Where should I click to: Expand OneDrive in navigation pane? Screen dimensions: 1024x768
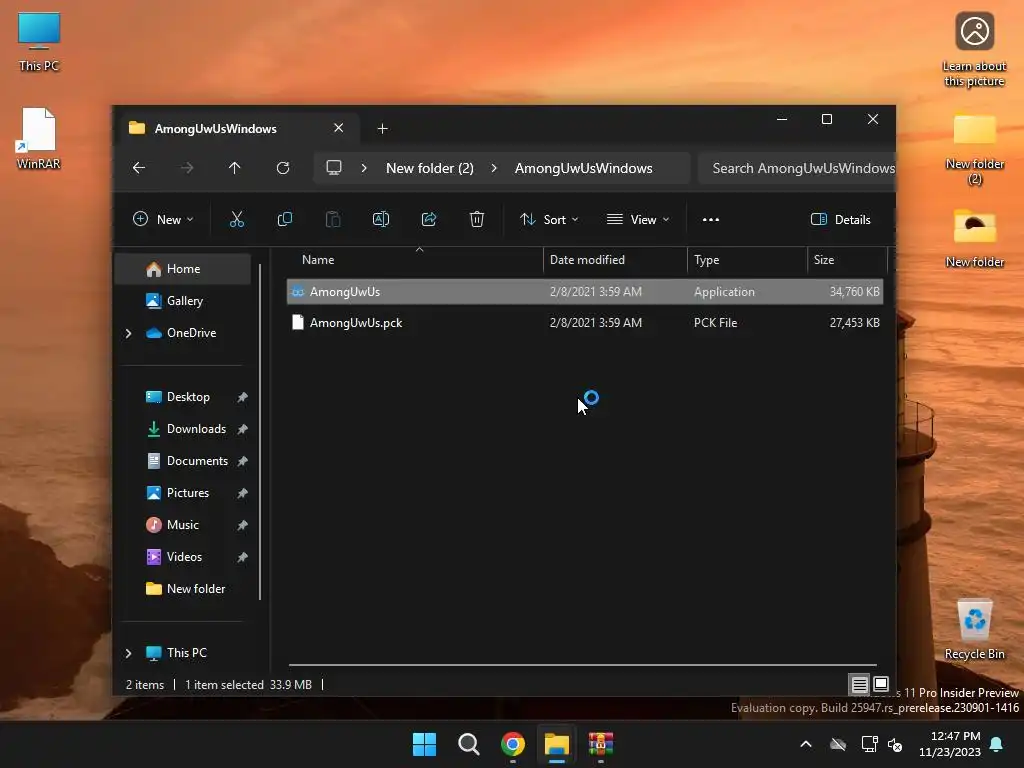click(x=129, y=333)
